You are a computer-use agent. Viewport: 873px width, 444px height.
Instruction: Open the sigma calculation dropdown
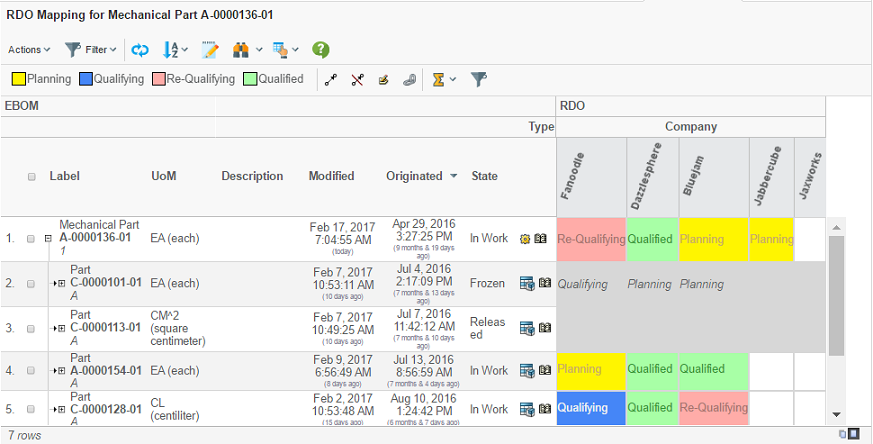(x=443, y=79)
